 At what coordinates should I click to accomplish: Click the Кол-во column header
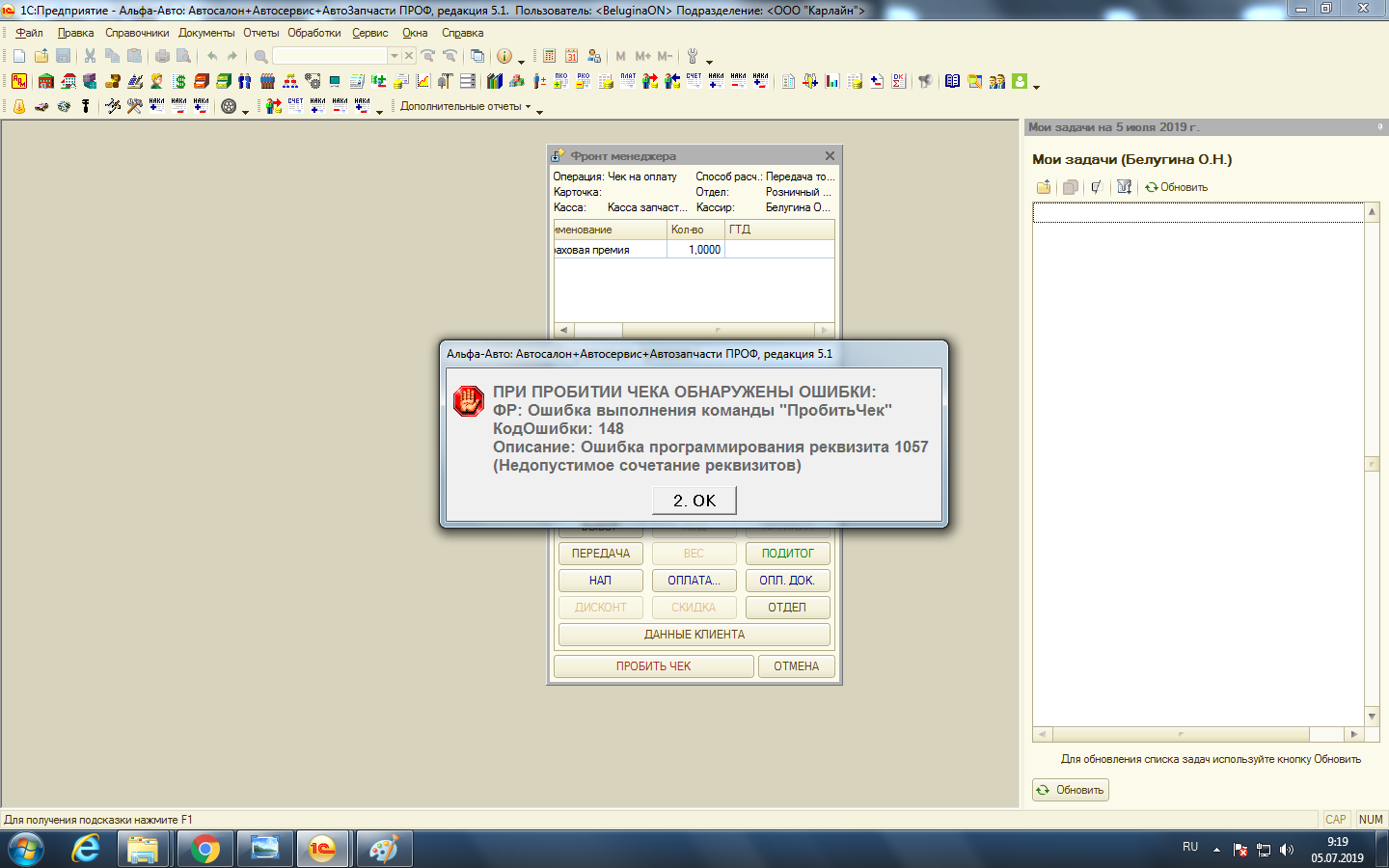click(695, 230)
